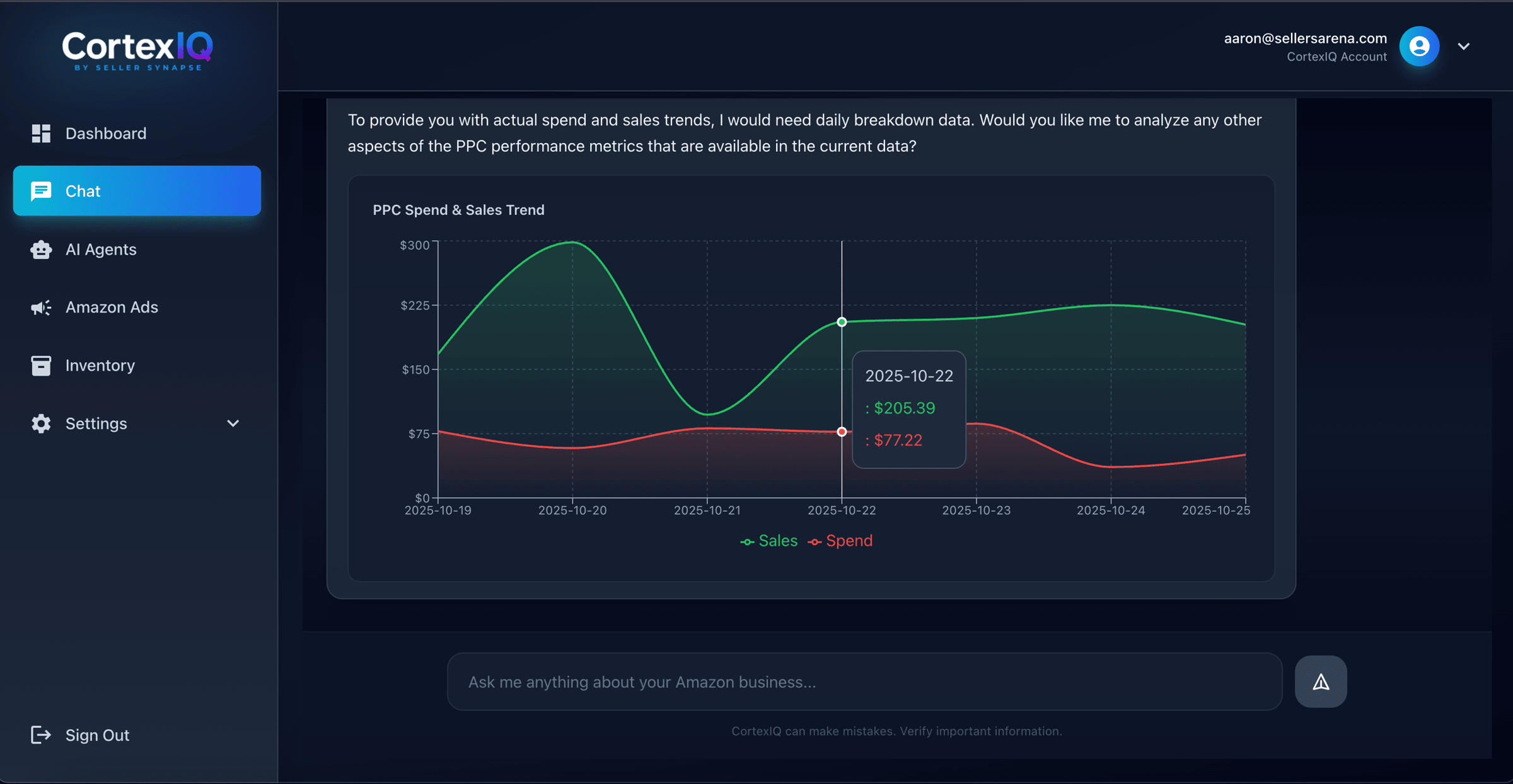Screen dimensions: 1513x784
Task: Toggle the Sales series in chart legend
Action: click(769, 541)
